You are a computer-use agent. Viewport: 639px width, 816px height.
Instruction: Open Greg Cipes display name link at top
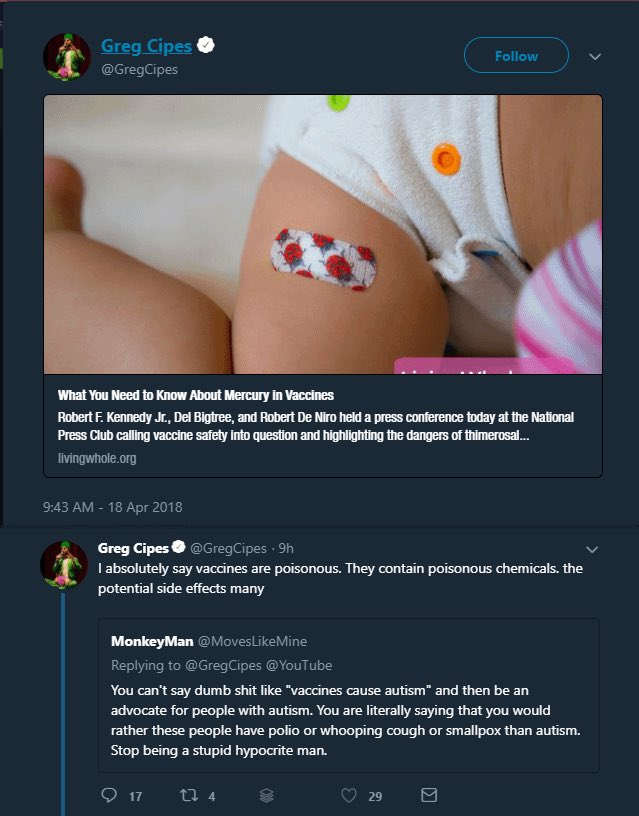(x=146, y=46)
